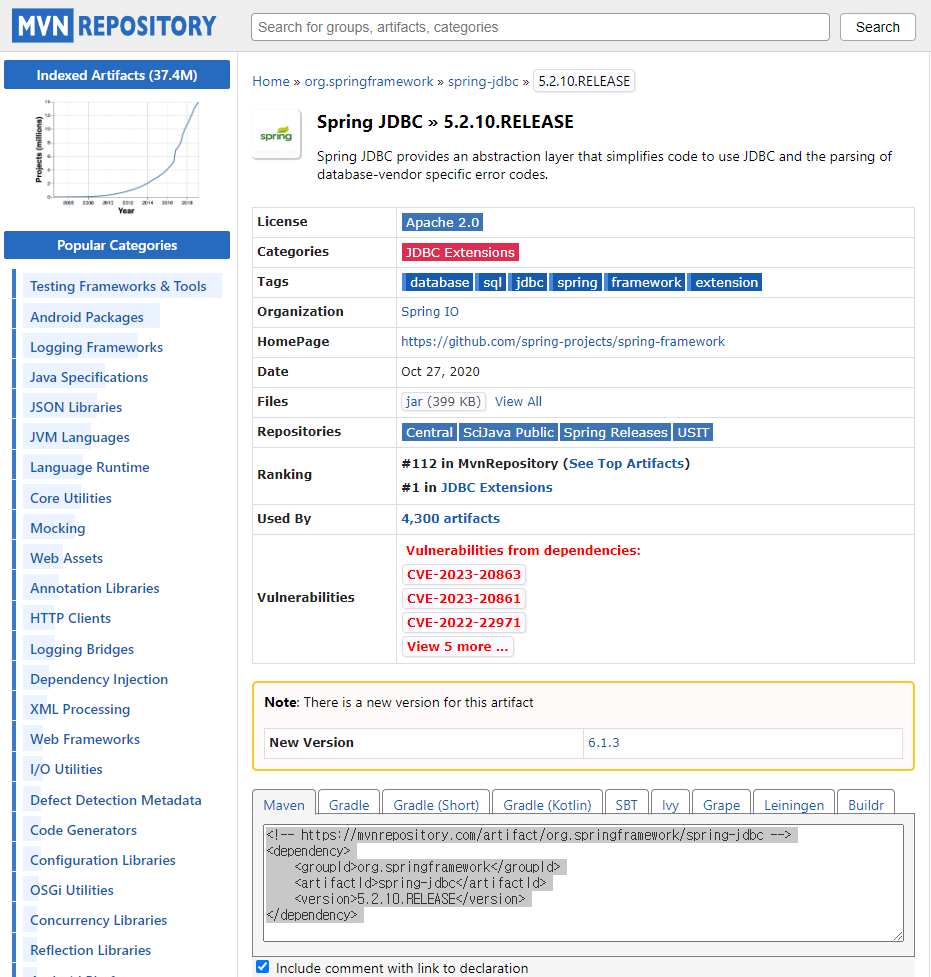Open JVM Languages category
This screenshot has width=931, height=977.
(x=80, y=437)
